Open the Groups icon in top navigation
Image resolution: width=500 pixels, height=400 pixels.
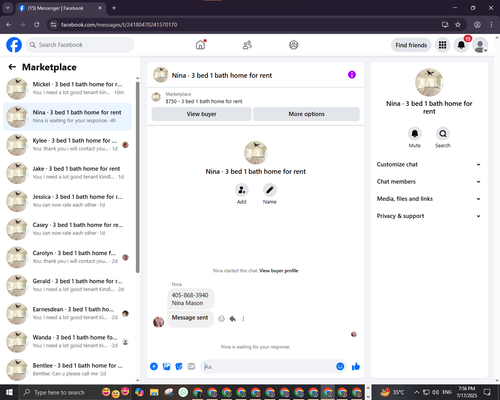click(294, 45)
